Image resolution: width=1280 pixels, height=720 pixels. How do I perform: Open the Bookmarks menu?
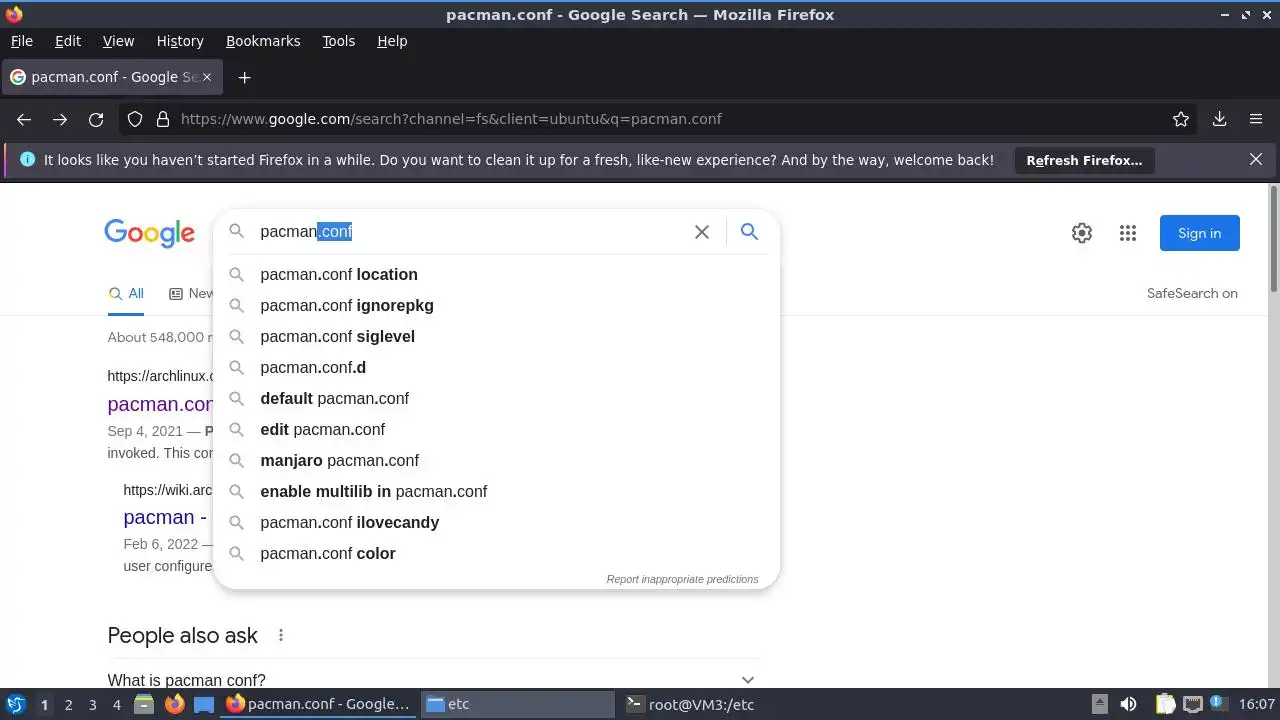(x=263, y=41)
